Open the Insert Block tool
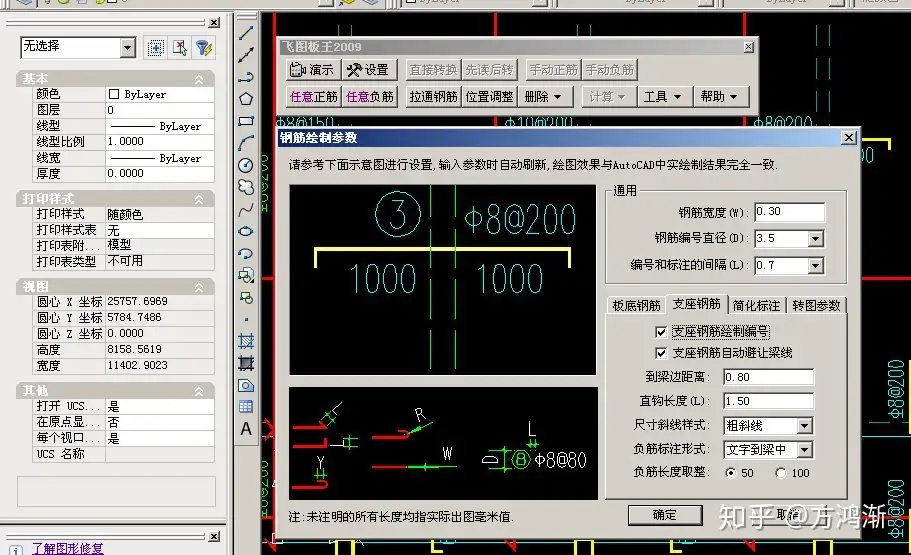 coord(246,275)
